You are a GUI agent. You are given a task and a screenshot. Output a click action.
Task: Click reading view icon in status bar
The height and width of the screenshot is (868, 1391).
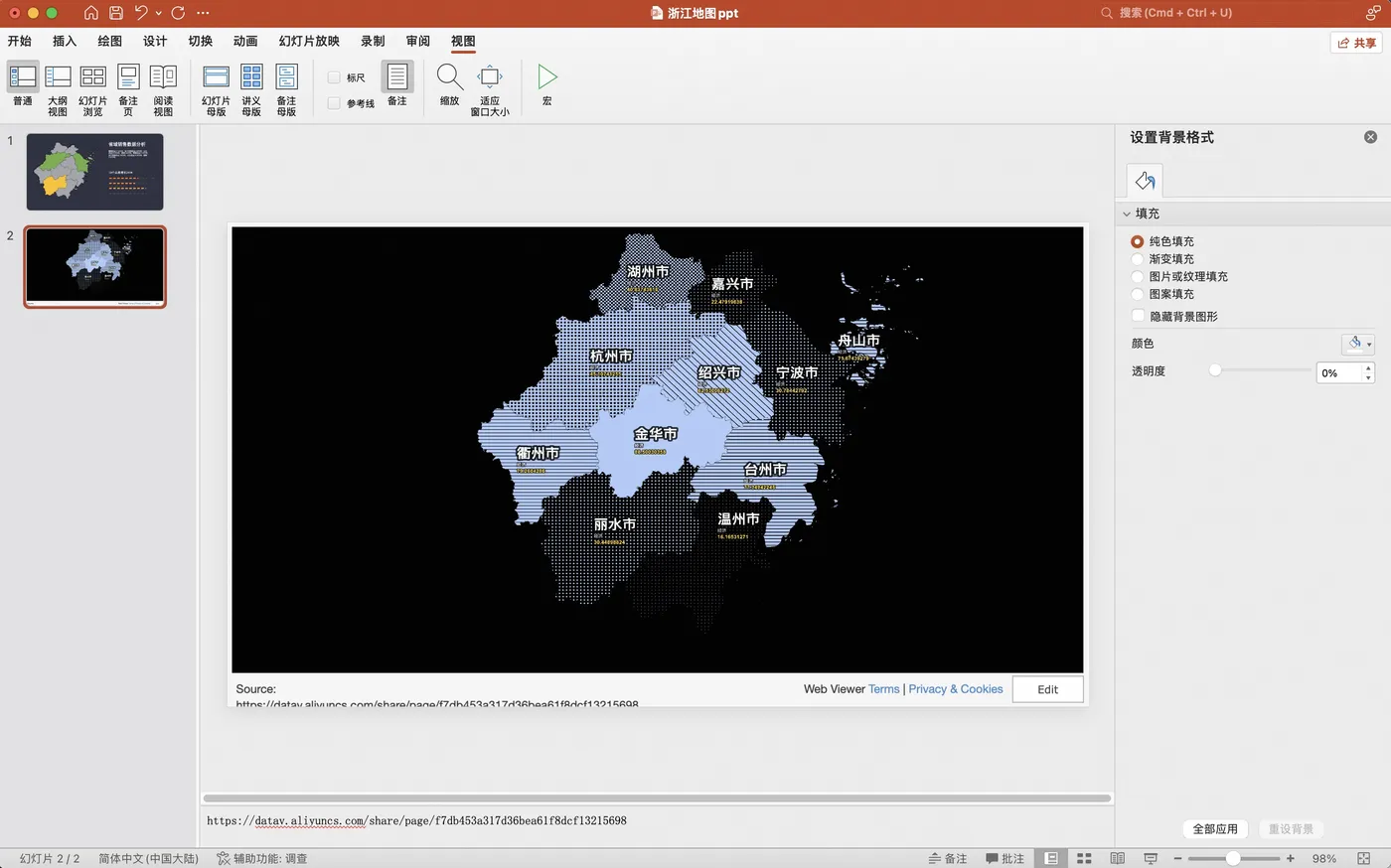click(1117, 858)
